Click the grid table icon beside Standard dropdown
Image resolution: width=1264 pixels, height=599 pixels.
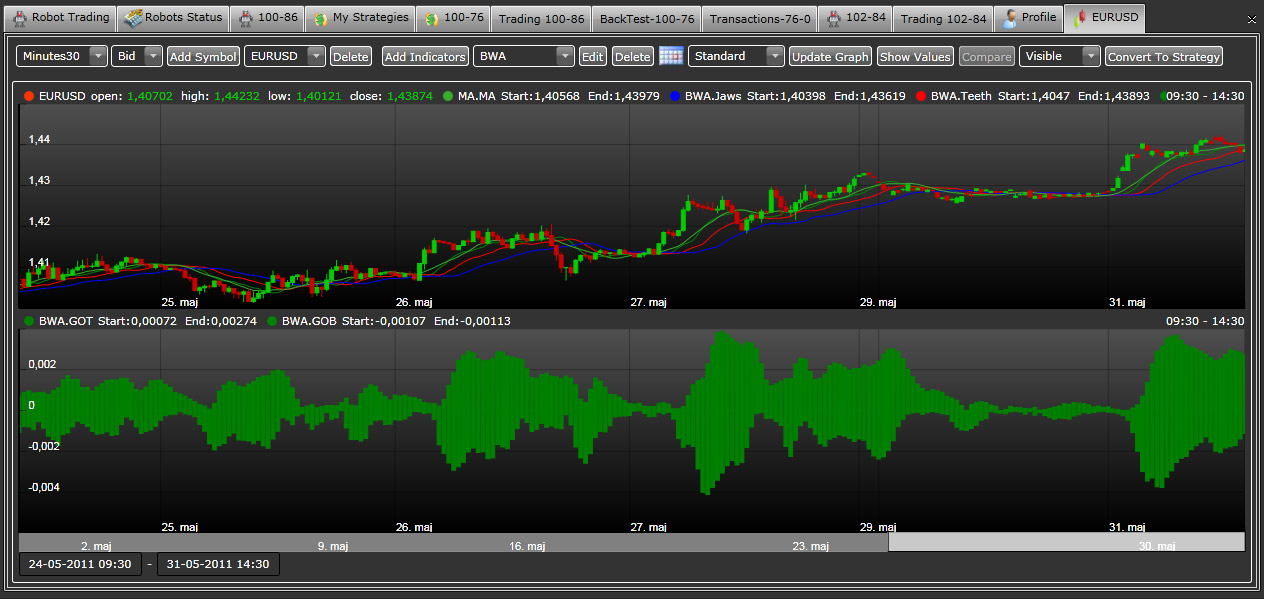[670, 56]
